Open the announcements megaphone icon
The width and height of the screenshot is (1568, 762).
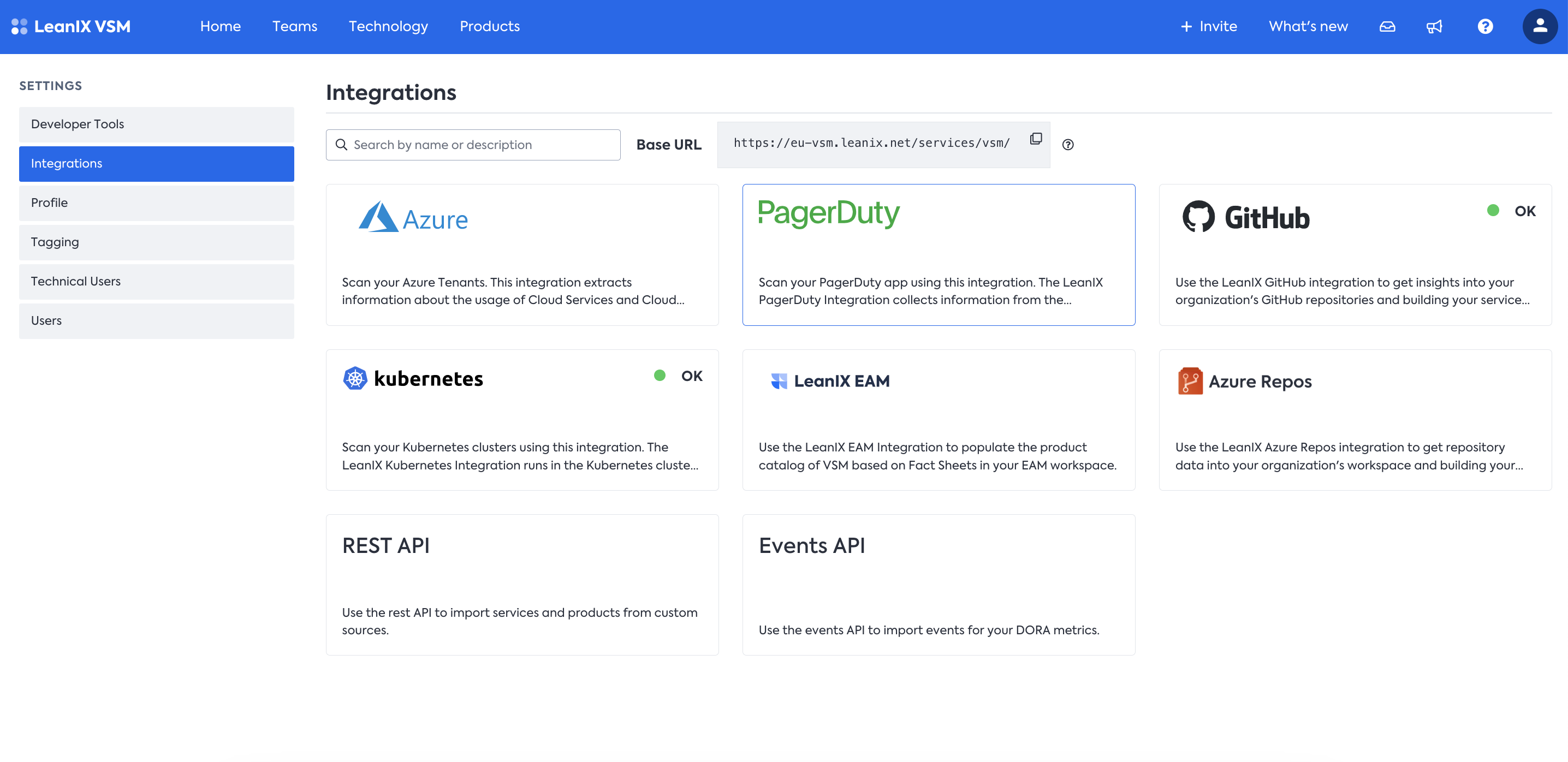click(x=1435, y=27)
